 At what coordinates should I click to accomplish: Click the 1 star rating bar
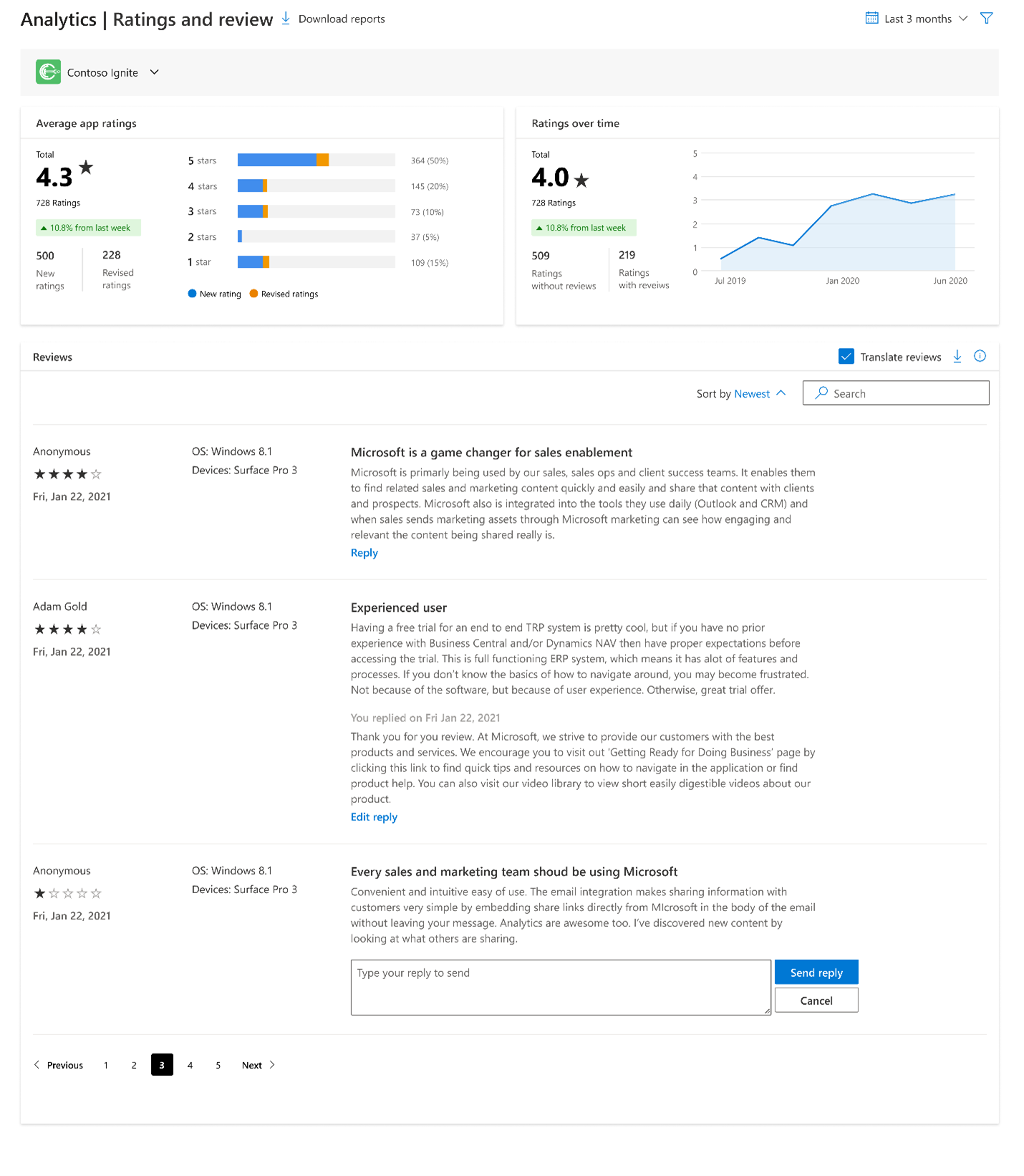(x=317, y=262)
